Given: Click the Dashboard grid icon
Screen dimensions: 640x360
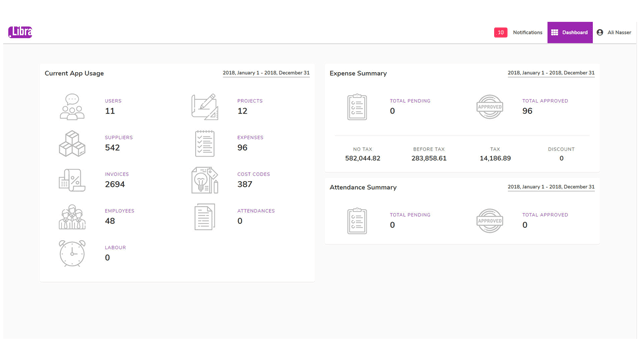Looking at the screenshot, I should (x=554, y=32).
